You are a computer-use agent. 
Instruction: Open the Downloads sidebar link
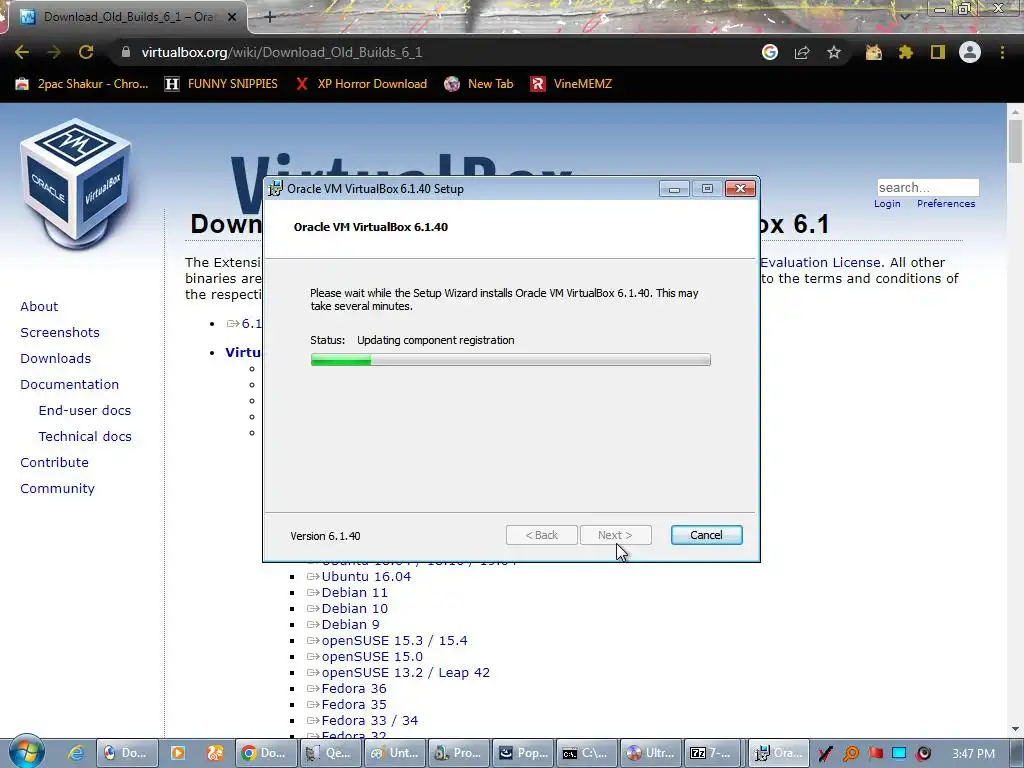click(x=56, y=359)
